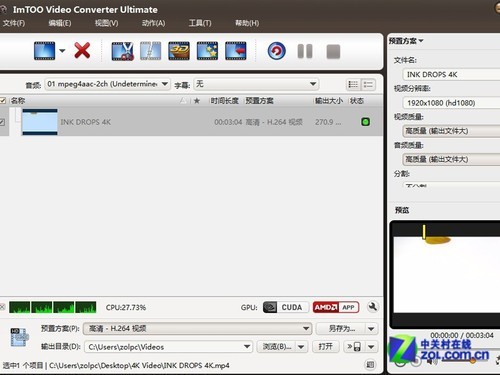Toggle AMD APP acceleration

[336, 307]
